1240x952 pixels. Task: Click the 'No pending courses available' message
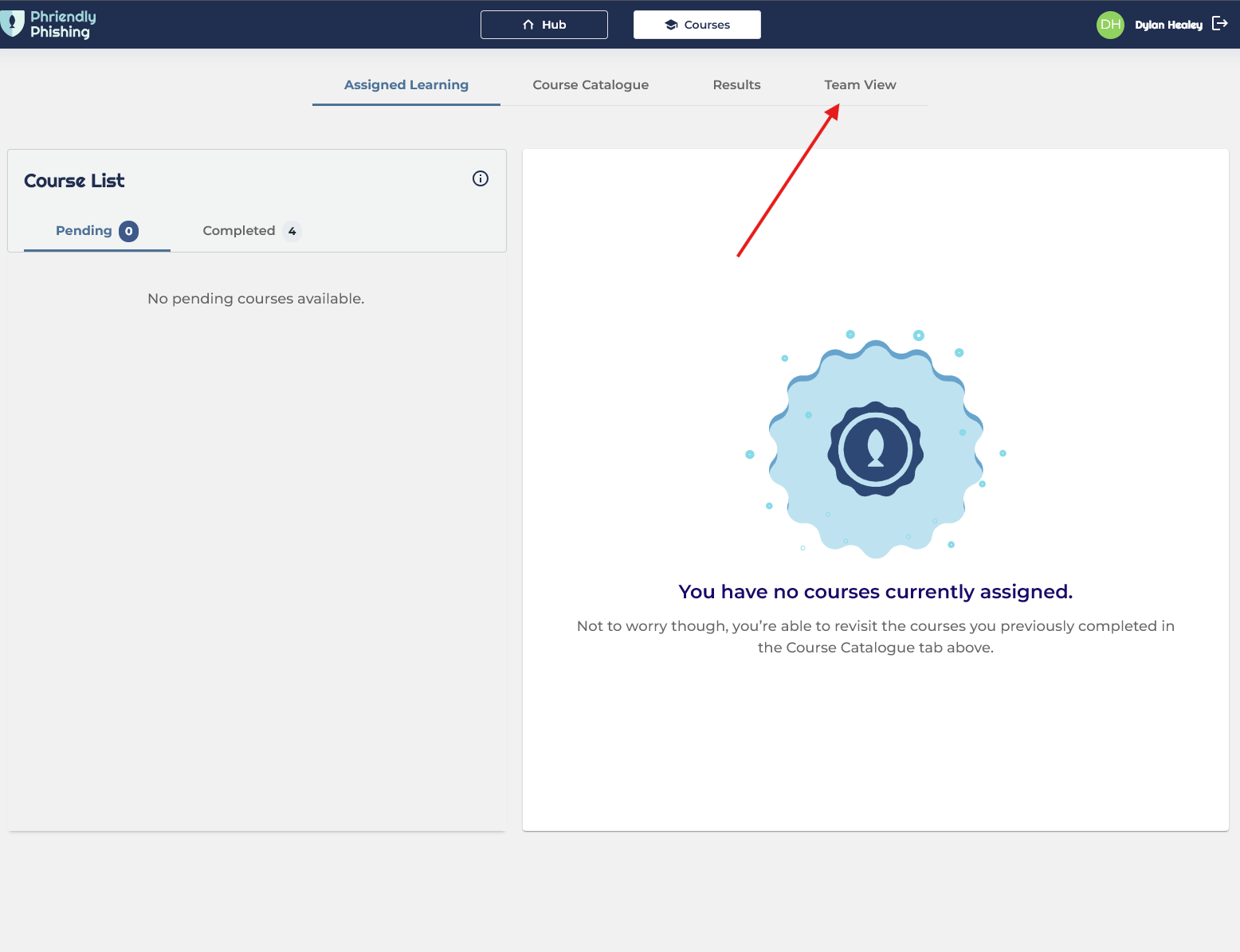pos(256,299)
